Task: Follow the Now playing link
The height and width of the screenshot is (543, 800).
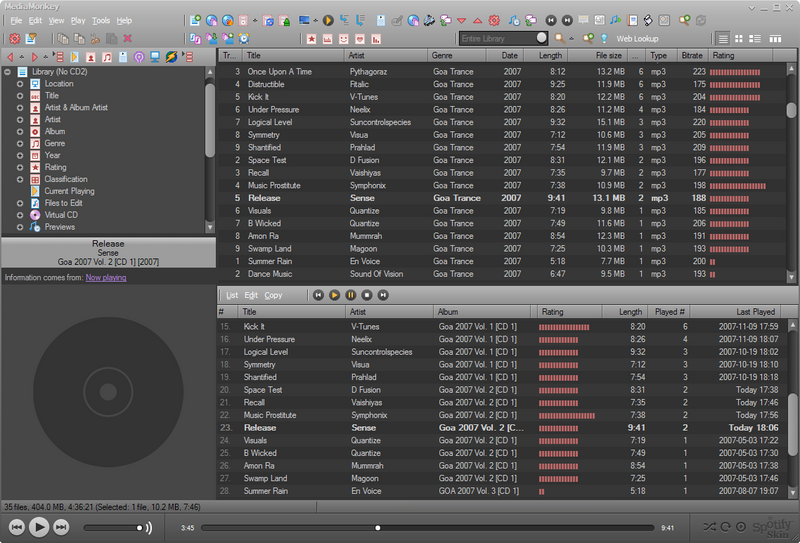Action: tap(106, 278)
